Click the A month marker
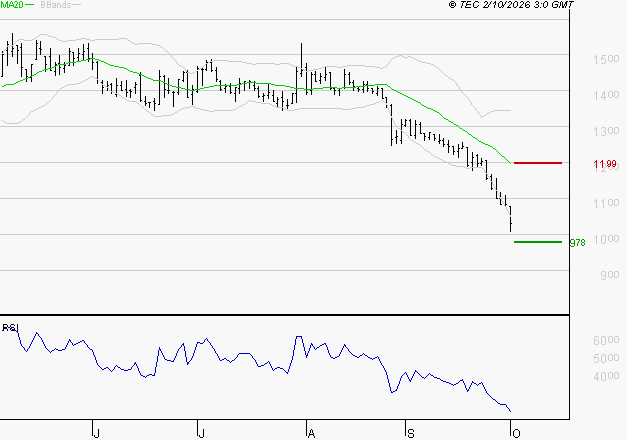This screenshot has height=440, width=627. (312, 433)
